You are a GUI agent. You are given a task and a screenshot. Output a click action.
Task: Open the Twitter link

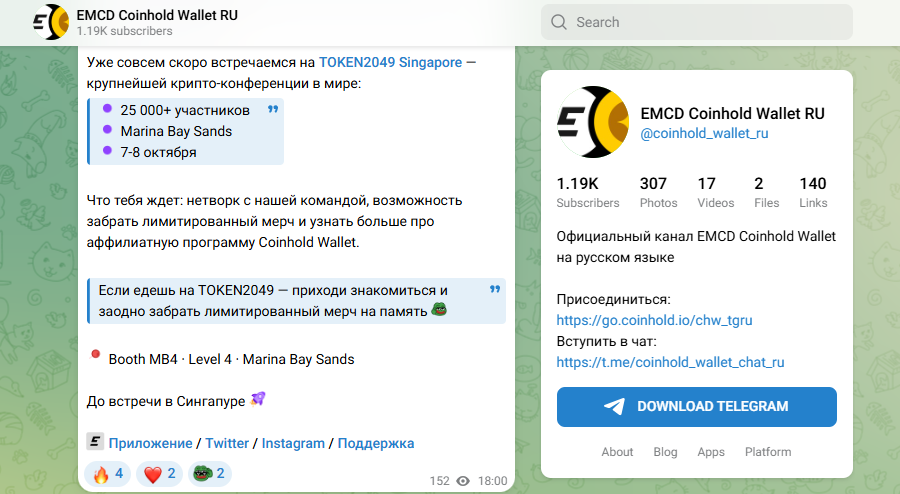227,444
